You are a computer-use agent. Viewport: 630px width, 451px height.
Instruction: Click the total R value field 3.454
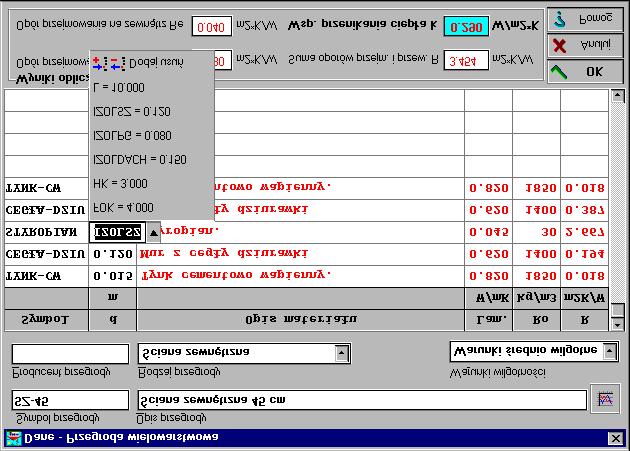[x=466, y=60]
